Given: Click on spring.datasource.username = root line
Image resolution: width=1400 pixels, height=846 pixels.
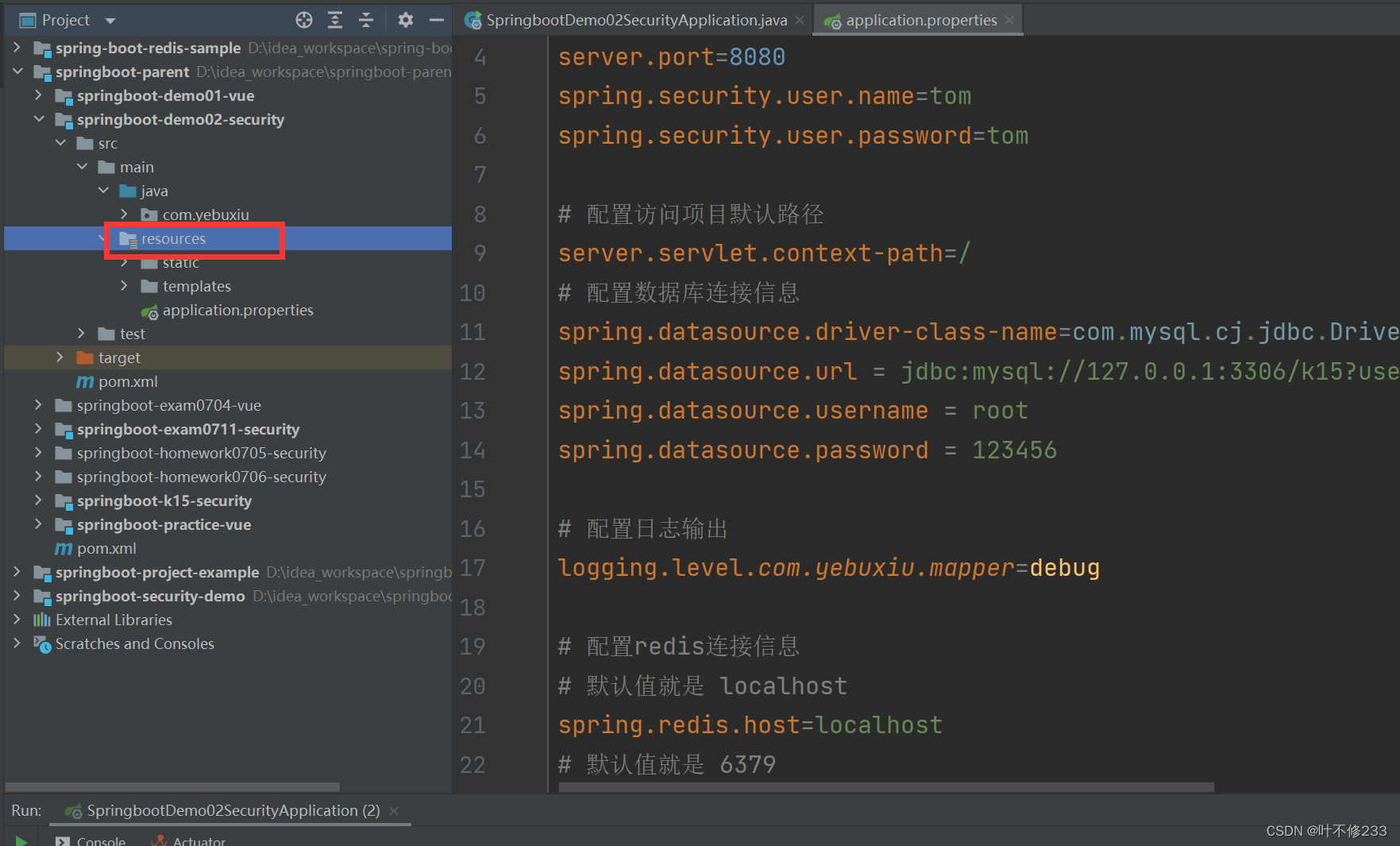Looking at the screenshot, I should coord(793,411).
